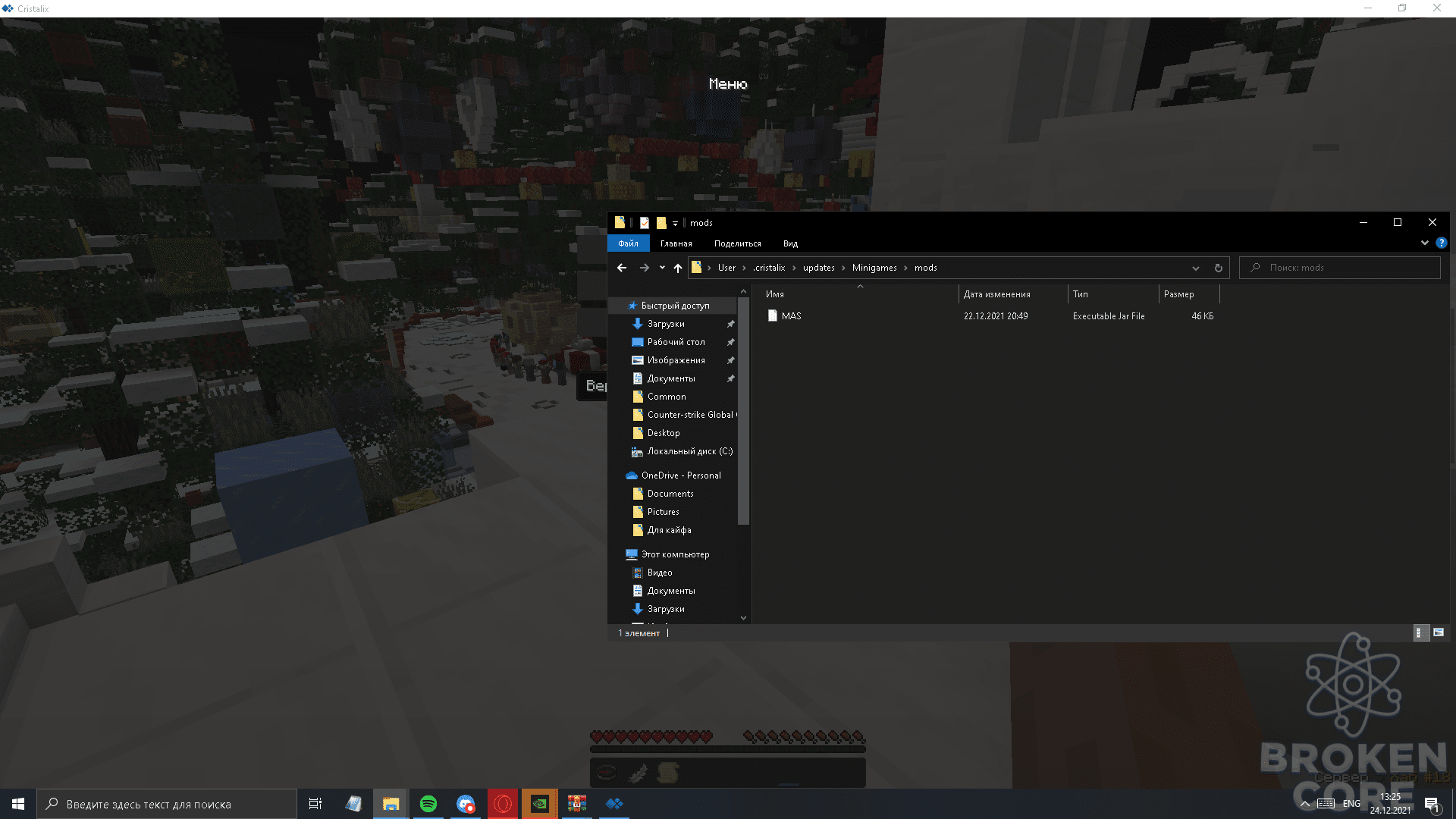
Task: Open Изображения in sidebar
Action: pos(676,360)
